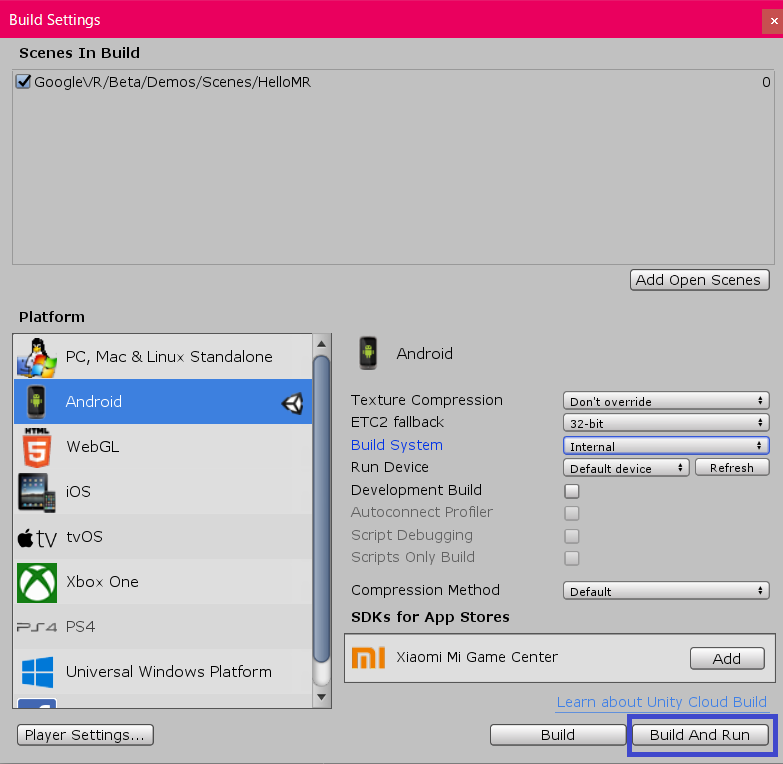Open the Run Device dropdown

(x=626, y=468)
